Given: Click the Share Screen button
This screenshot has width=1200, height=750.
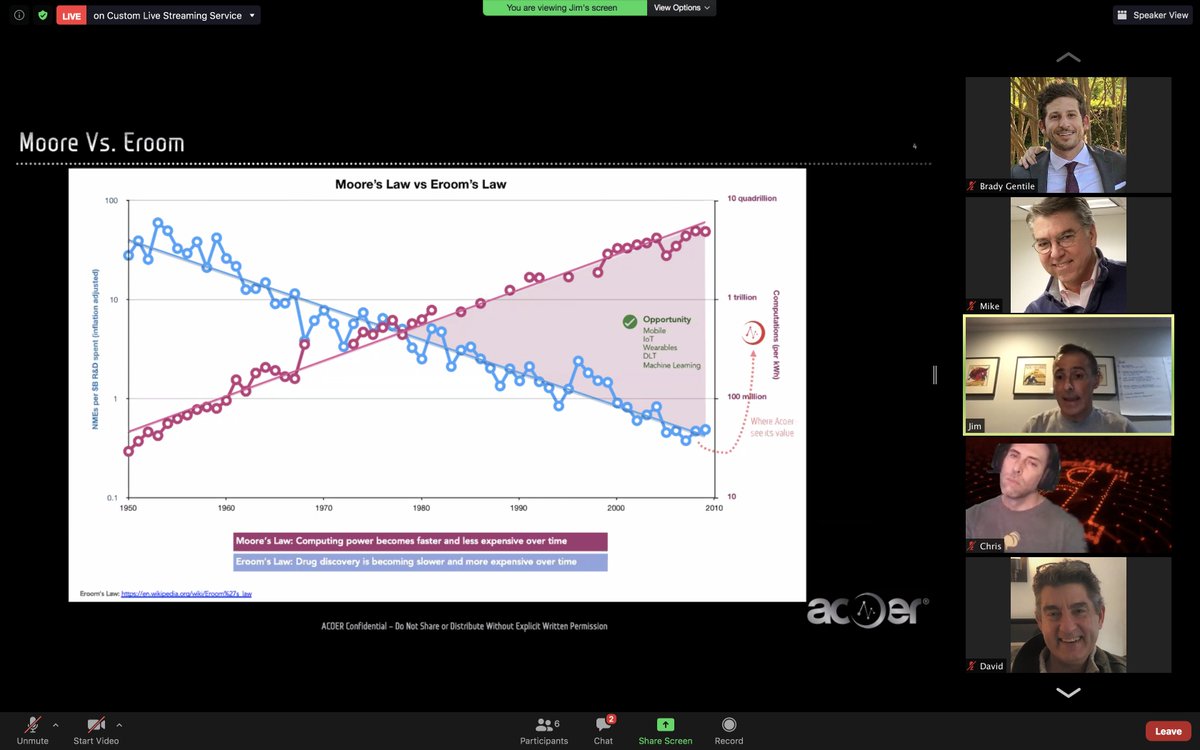Looking at the screenshot, I should 665,731.
